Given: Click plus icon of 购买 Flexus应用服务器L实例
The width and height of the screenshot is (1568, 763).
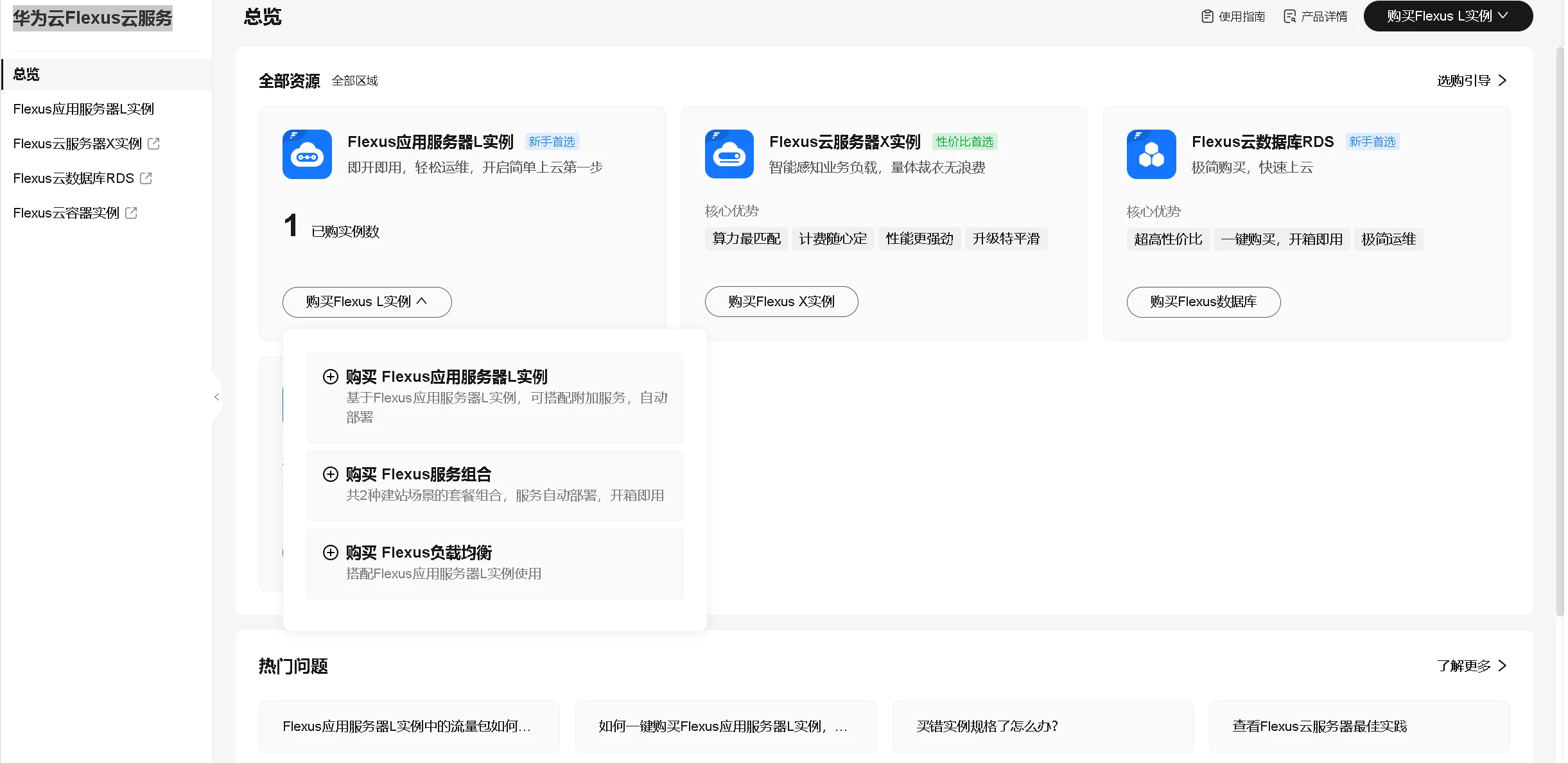Looking at the screenshot, I should [x=330, y=377].
